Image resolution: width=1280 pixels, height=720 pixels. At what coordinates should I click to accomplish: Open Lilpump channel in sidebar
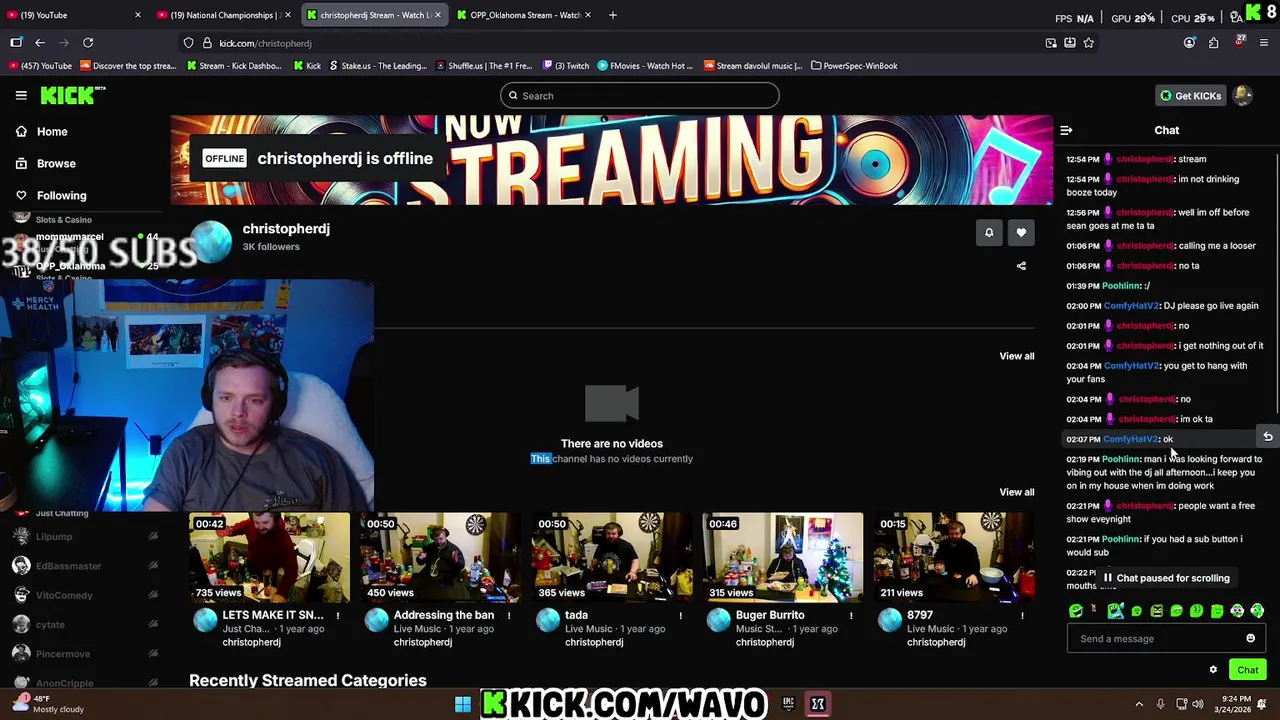pos(85,536)
